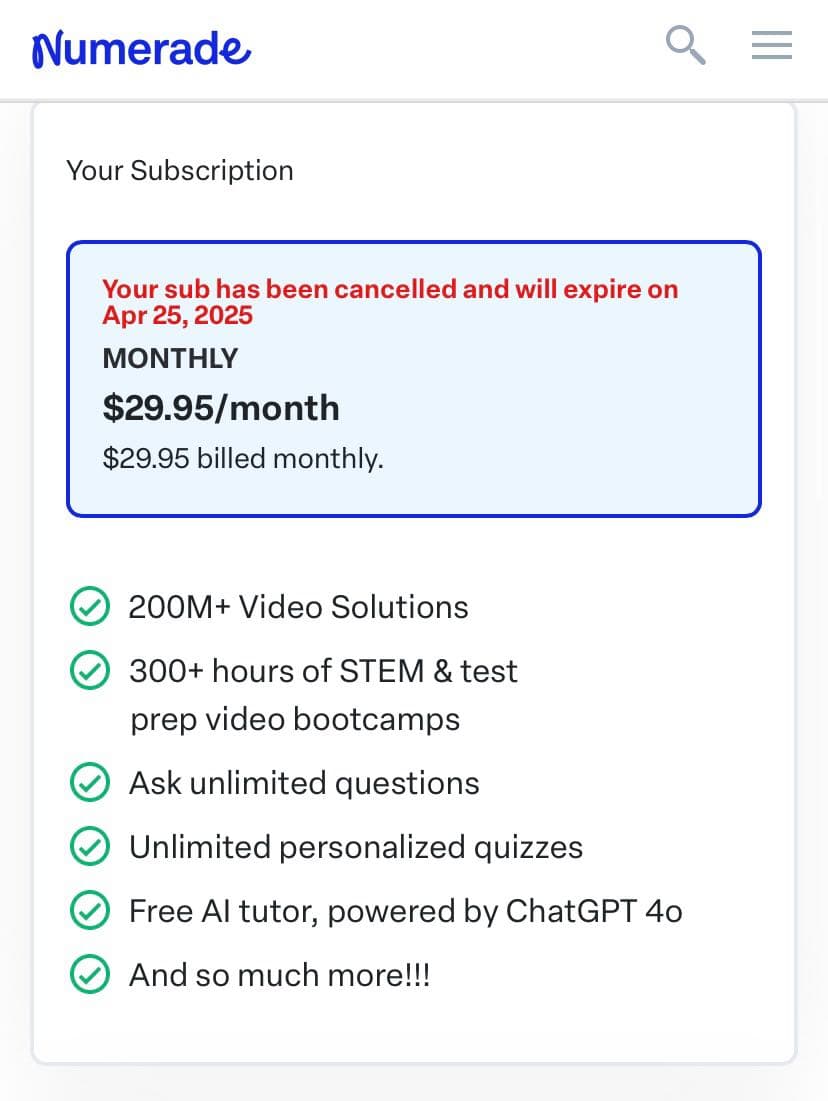Click checkmark icon beside Unlimited personalized quizzes

coord(90,847)
